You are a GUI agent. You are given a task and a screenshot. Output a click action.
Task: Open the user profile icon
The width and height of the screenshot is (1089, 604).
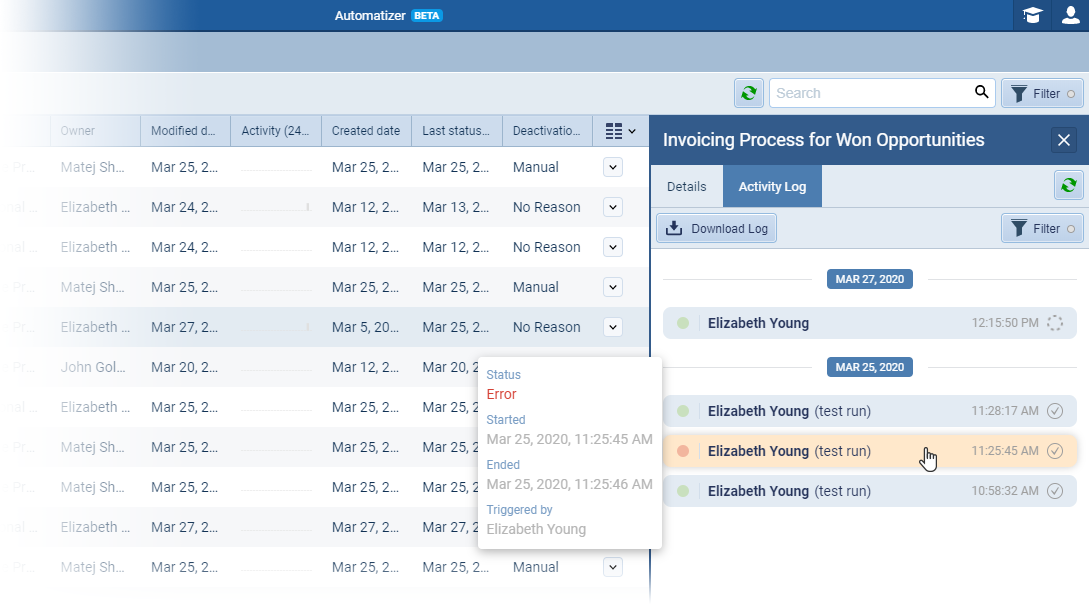tap(1070, 16)
